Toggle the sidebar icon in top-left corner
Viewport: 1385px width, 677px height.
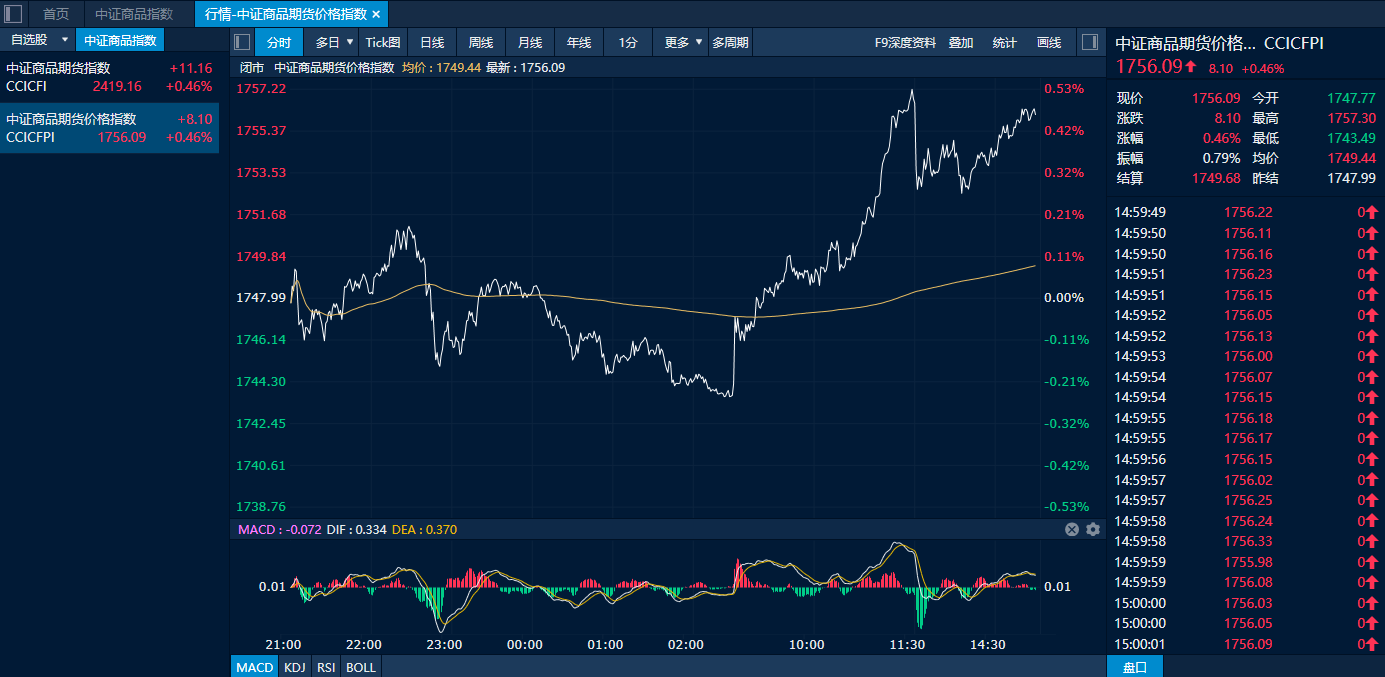[x=14, y=14]
